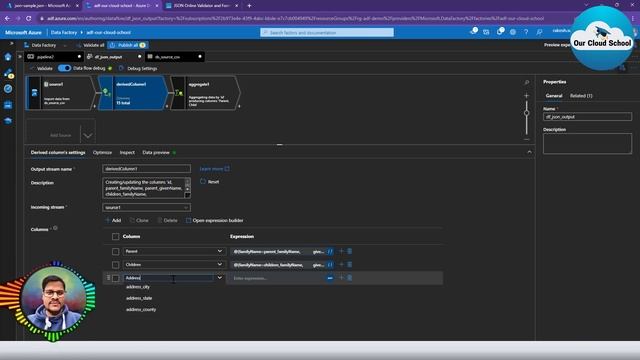Screen dimensions: 640x360
Task: Open the Manage toolbox icon in sidebar
Action: tap(8, 105)
